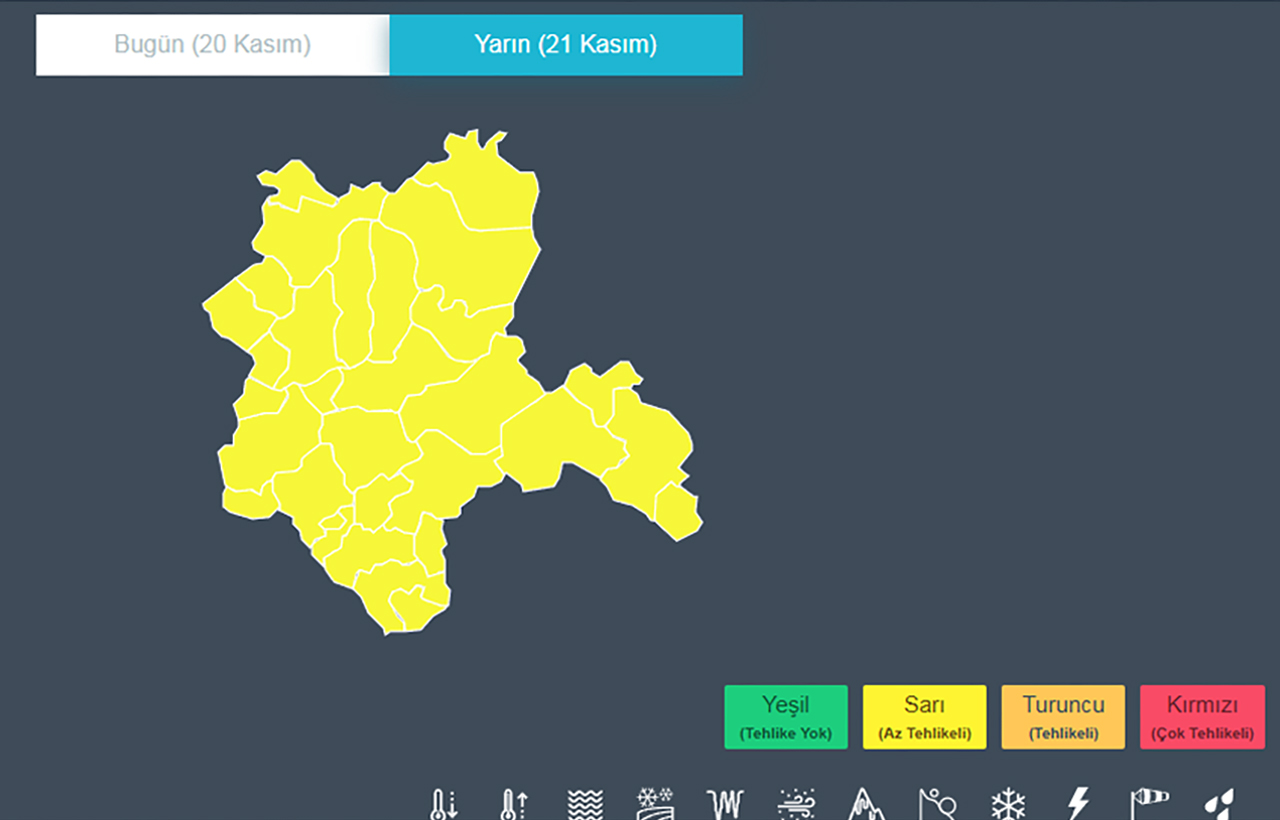Select the icy road snowflake icon

pos(655,804)
